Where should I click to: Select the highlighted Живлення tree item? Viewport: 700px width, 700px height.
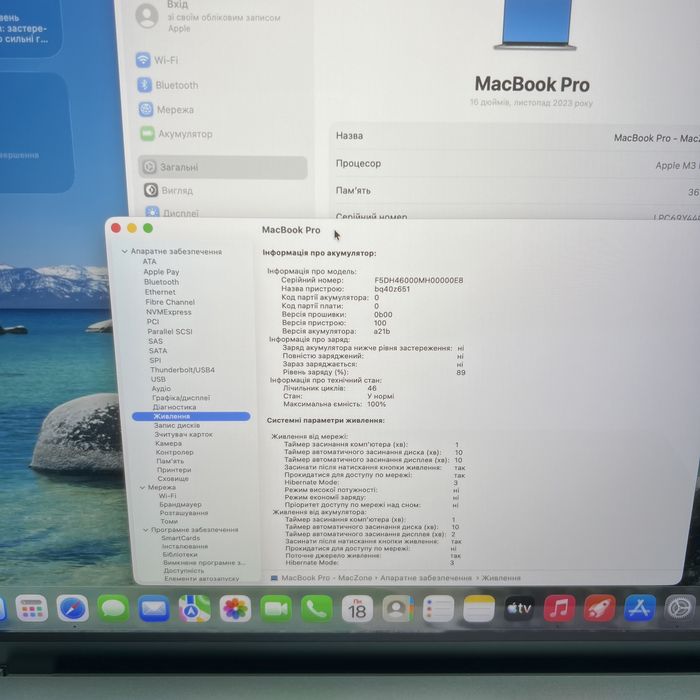tap(191, 417)
